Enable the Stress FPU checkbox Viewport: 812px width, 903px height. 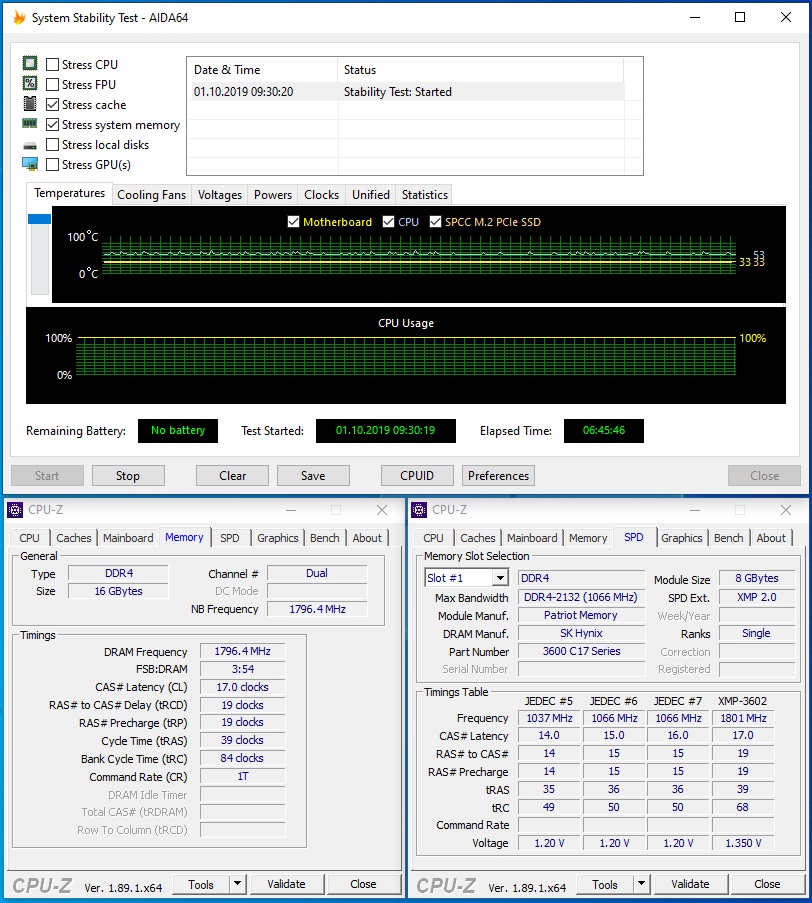click(x=52, y=85)
